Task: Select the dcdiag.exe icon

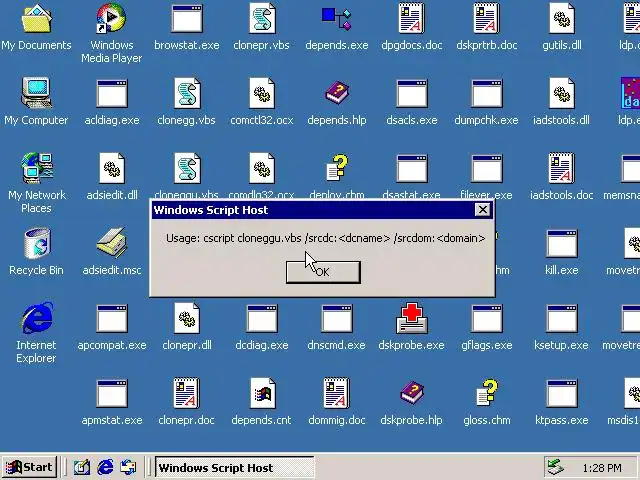Action: tap(262, 319)
